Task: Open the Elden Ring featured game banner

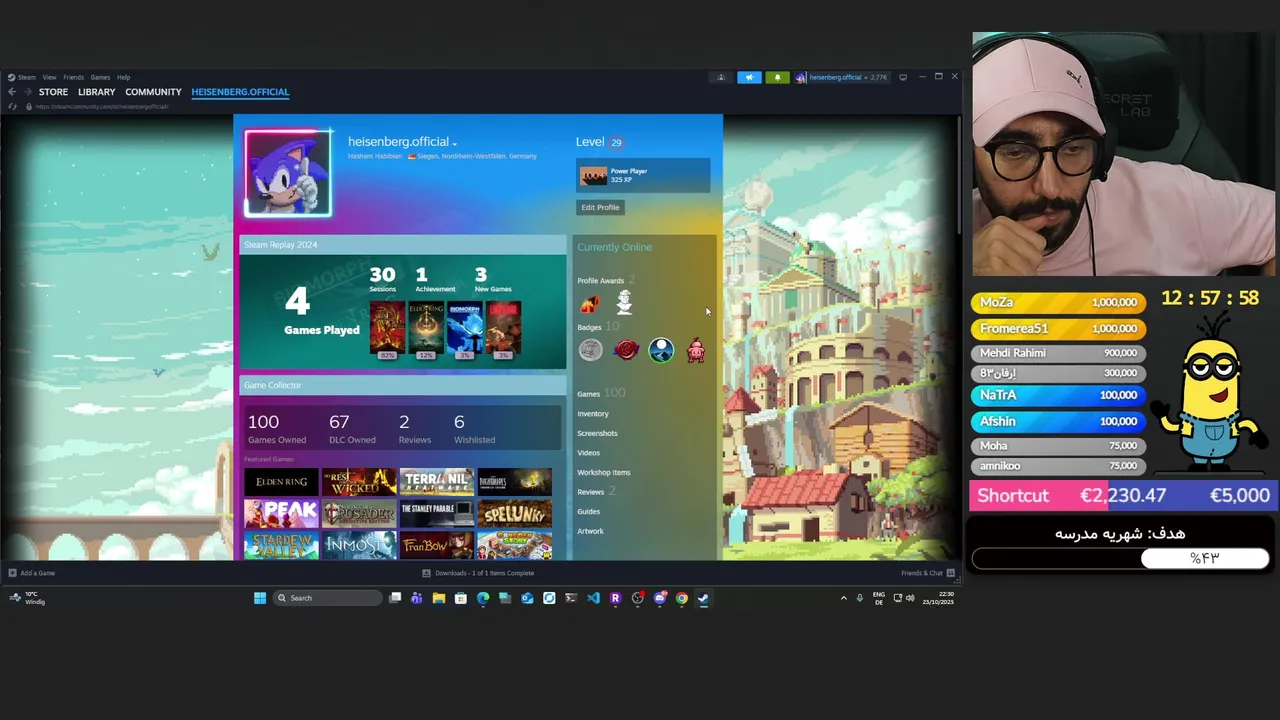Action: [281, 482]
